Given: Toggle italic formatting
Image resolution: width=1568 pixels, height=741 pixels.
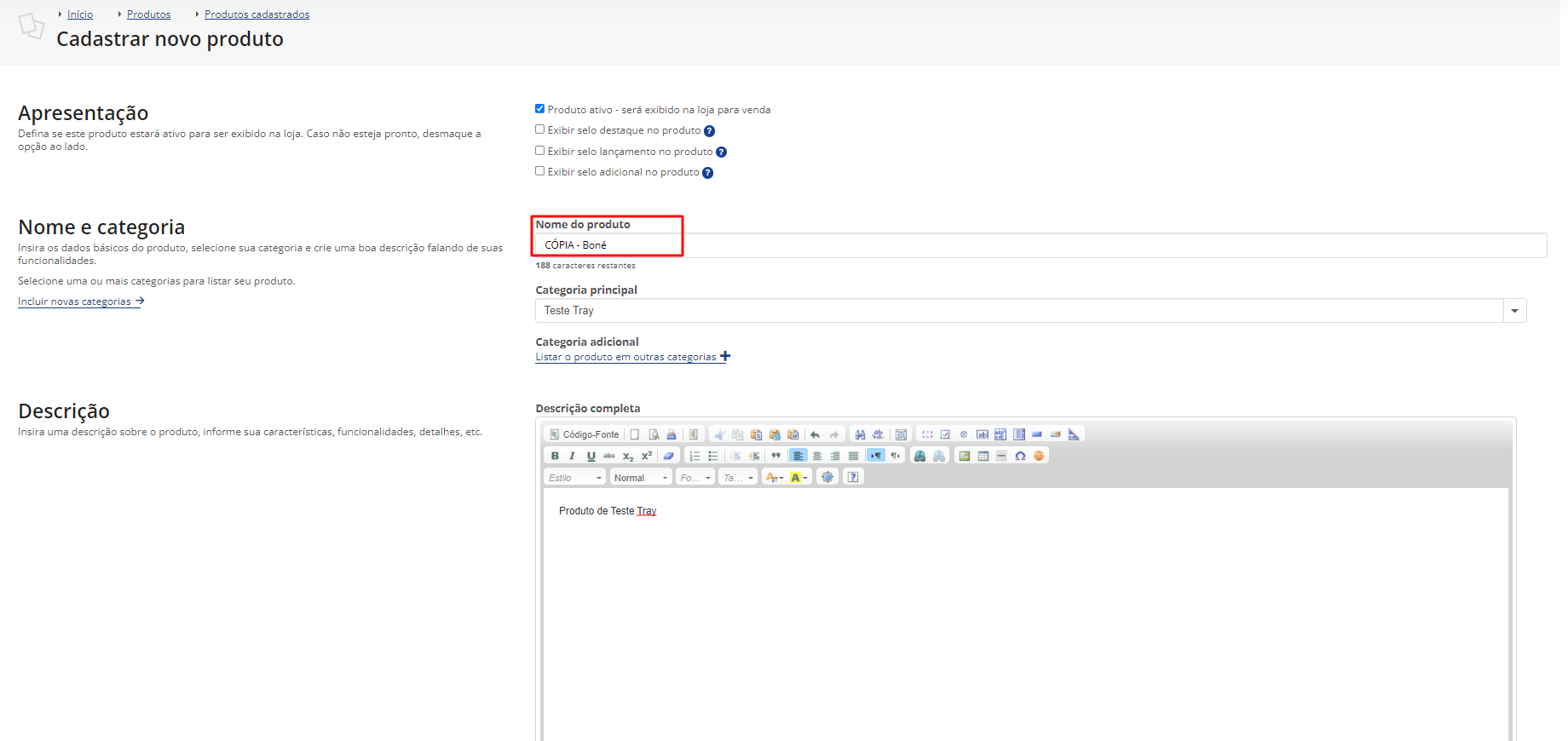Looking at the screenshot, I should click(573, 456).
